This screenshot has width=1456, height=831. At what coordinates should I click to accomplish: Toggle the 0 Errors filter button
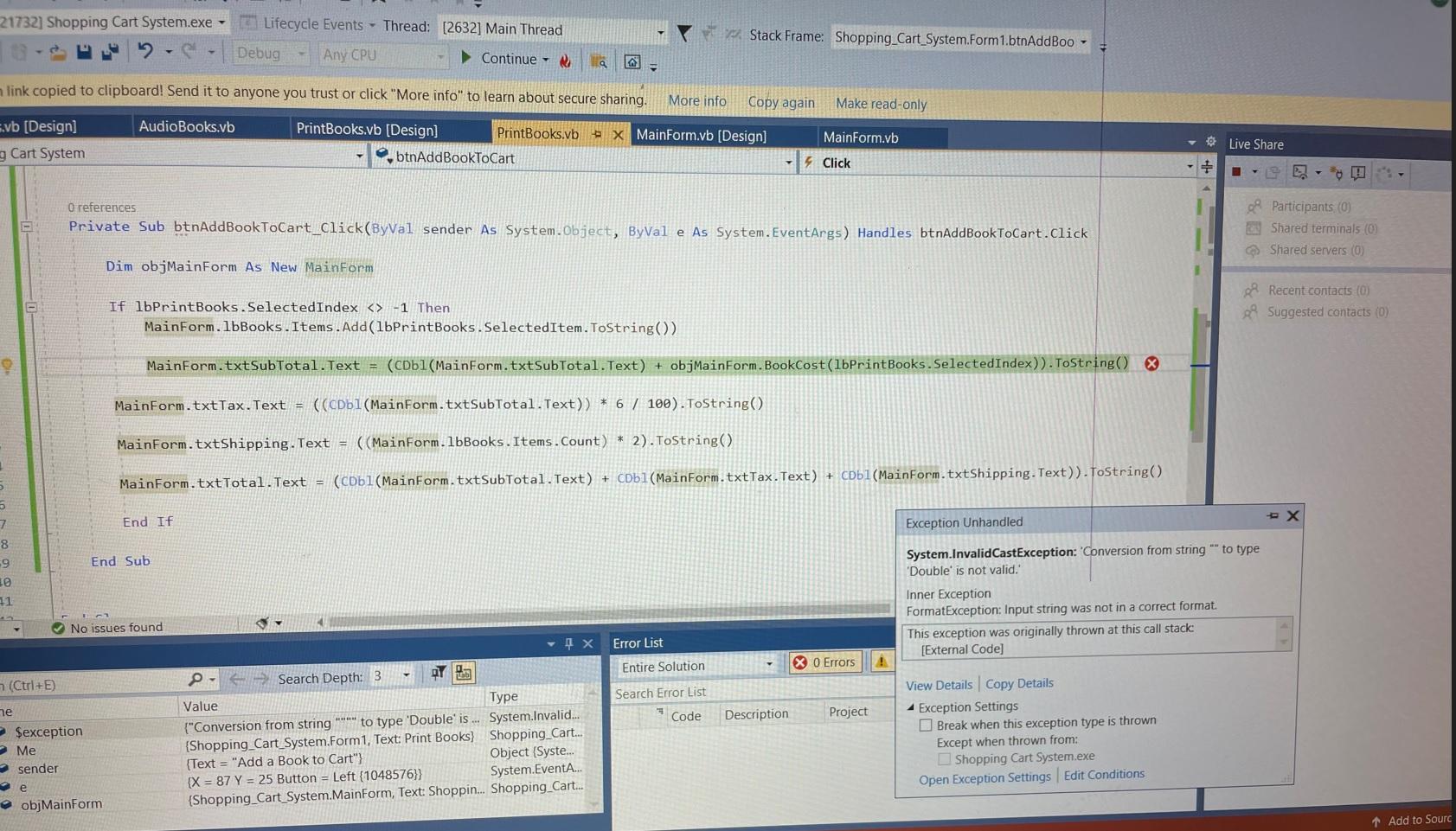(x=825, y=662)
